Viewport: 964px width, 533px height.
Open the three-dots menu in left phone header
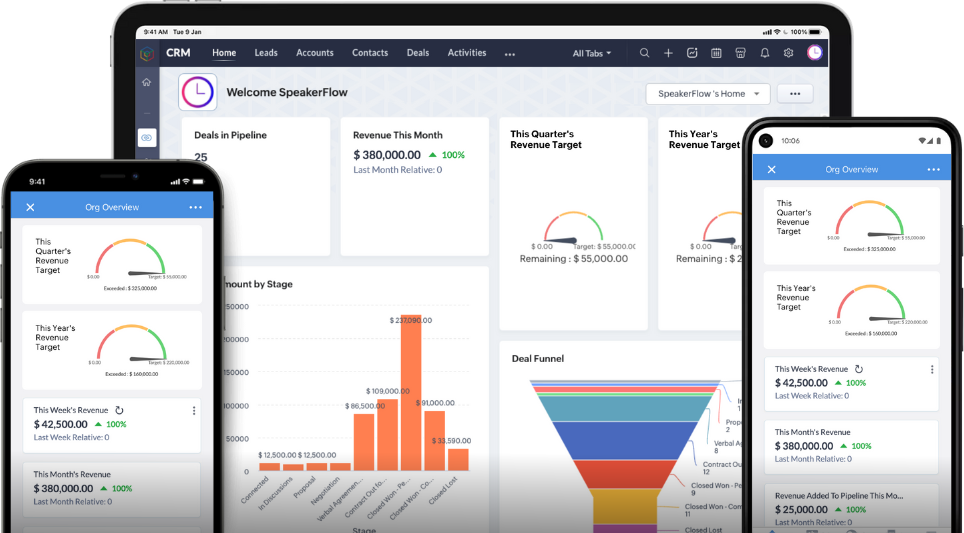pos(196,207)
